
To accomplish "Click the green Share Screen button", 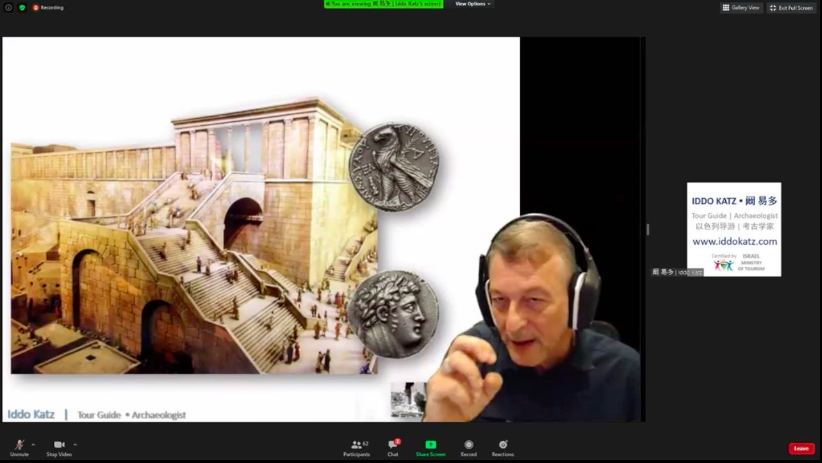I will (430, 448).
